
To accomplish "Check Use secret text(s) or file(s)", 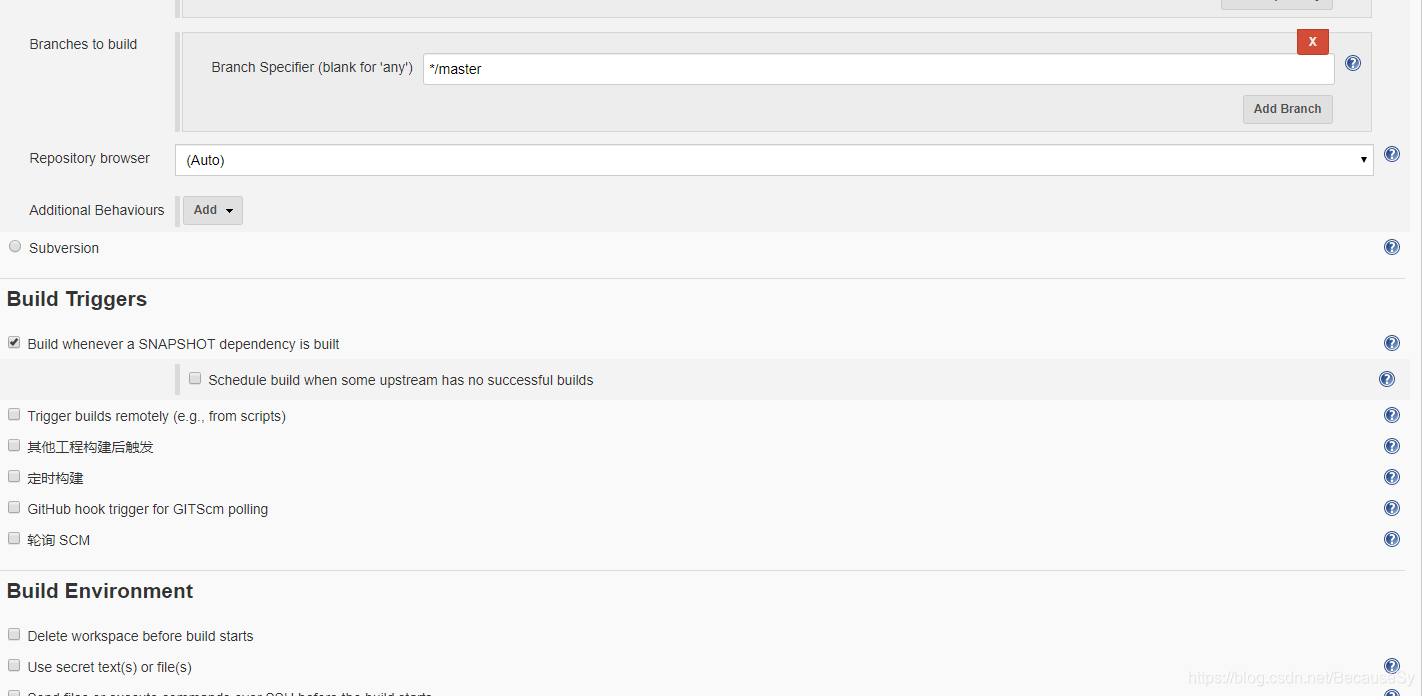I will (14, 665).
